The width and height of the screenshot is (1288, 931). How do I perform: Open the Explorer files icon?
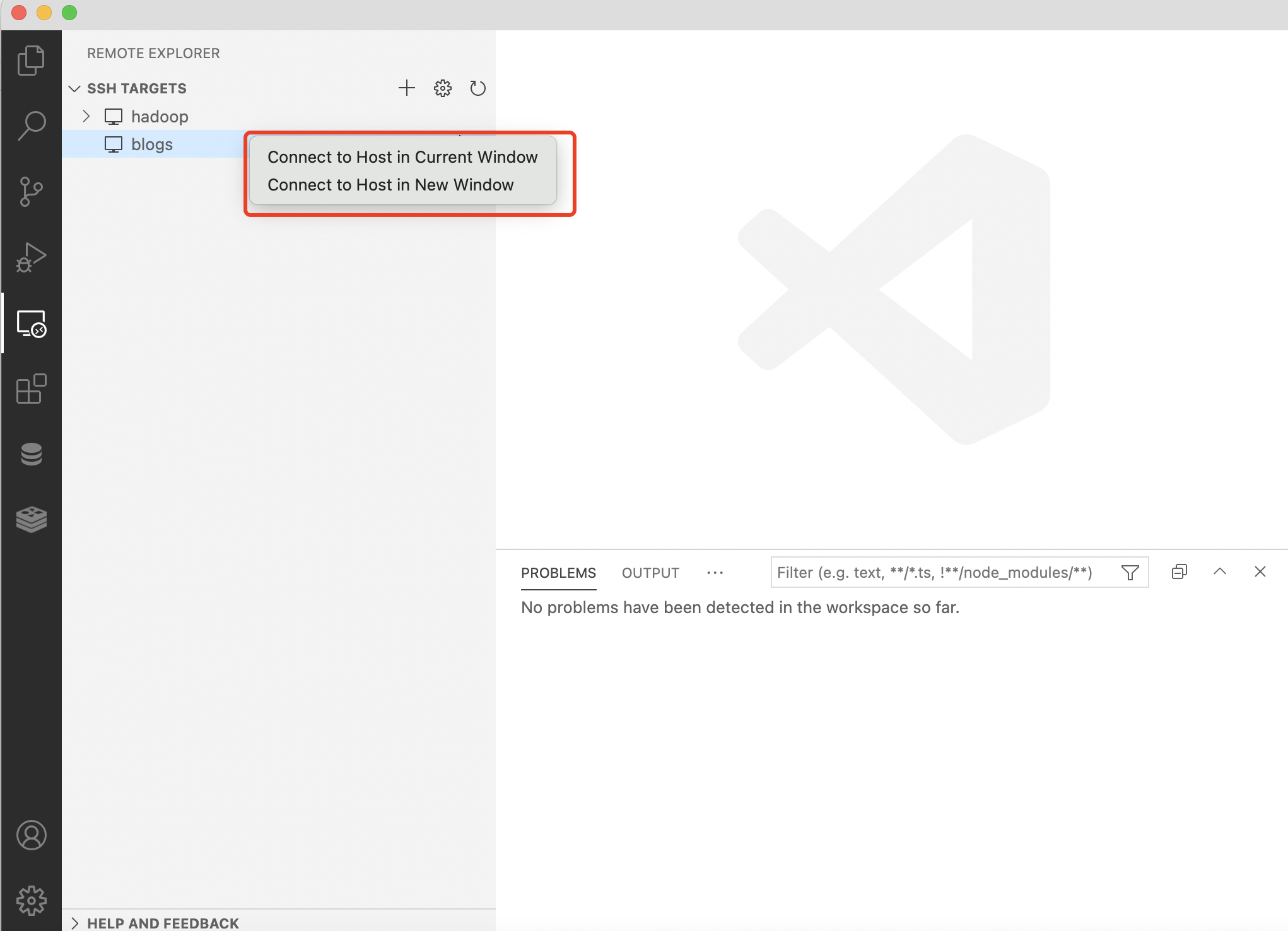[31, 60]
